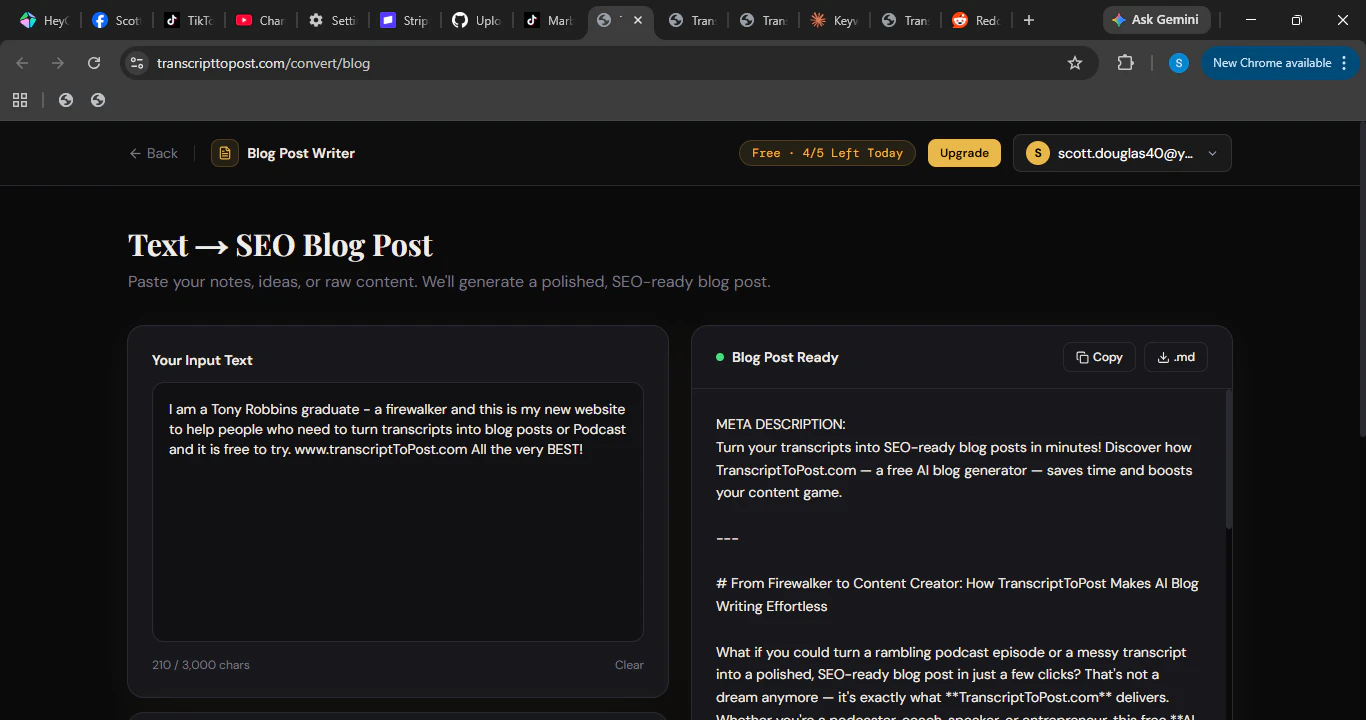This screenshot has height=720, width=1366.
Task: Open the apps grid in bookmarks bar
Action: pos(20,100)
